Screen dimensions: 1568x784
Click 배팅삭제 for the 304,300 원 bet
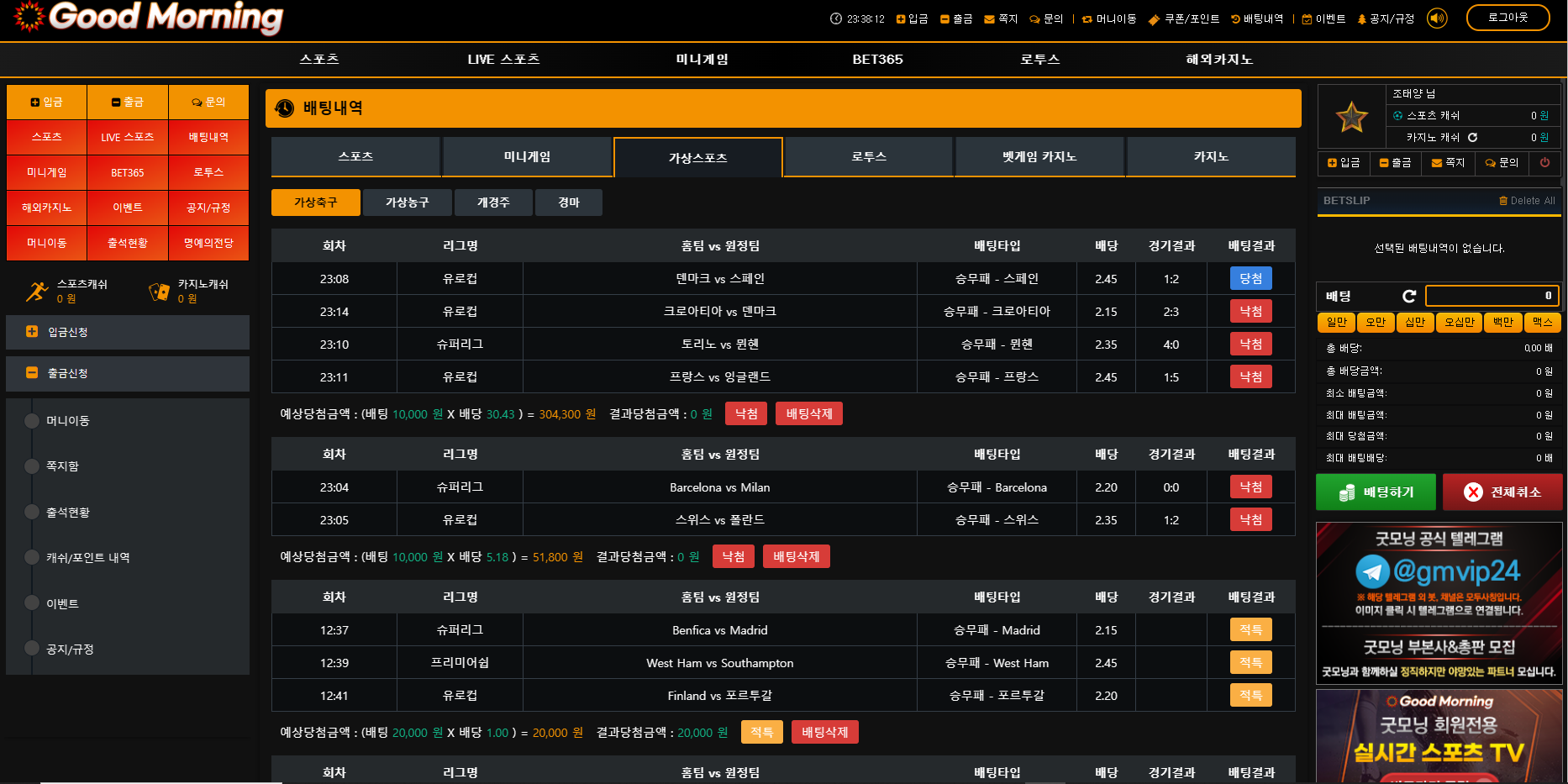[x=808, y=413]
